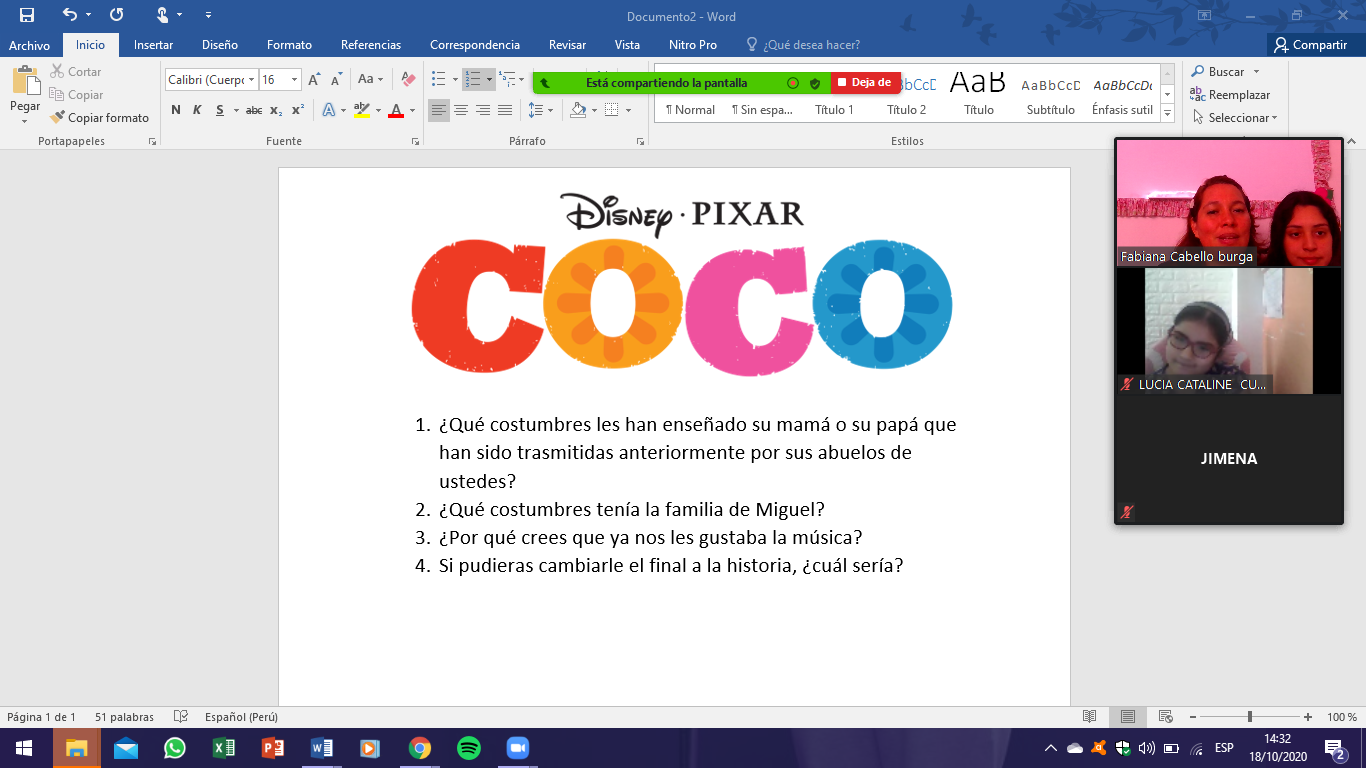Toggle italic formatting with K button
This screenshot has width=1366, height=768.
197,110
